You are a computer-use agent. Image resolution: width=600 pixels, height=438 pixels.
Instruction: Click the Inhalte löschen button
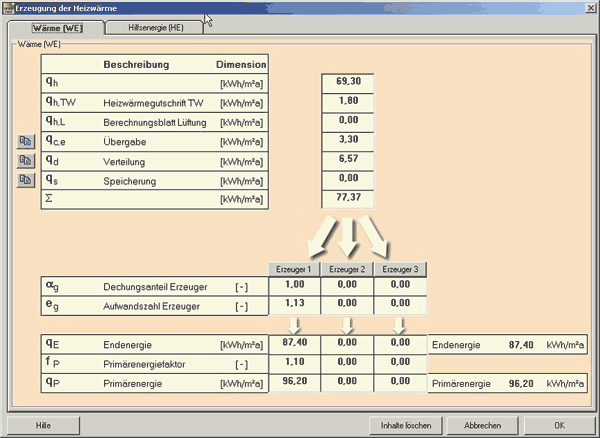406,424
